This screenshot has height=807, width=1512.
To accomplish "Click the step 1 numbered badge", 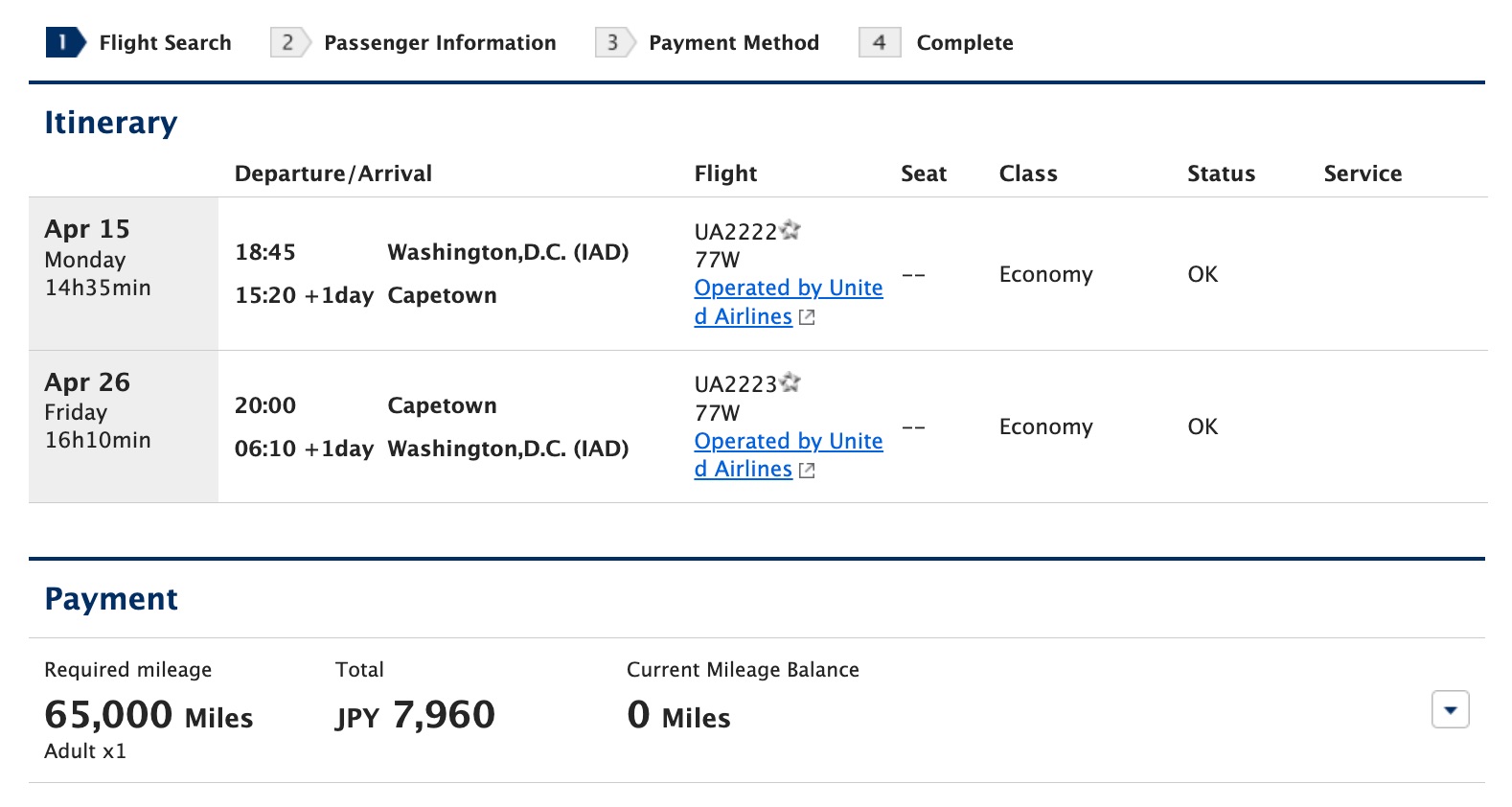I will pos(61,42).
